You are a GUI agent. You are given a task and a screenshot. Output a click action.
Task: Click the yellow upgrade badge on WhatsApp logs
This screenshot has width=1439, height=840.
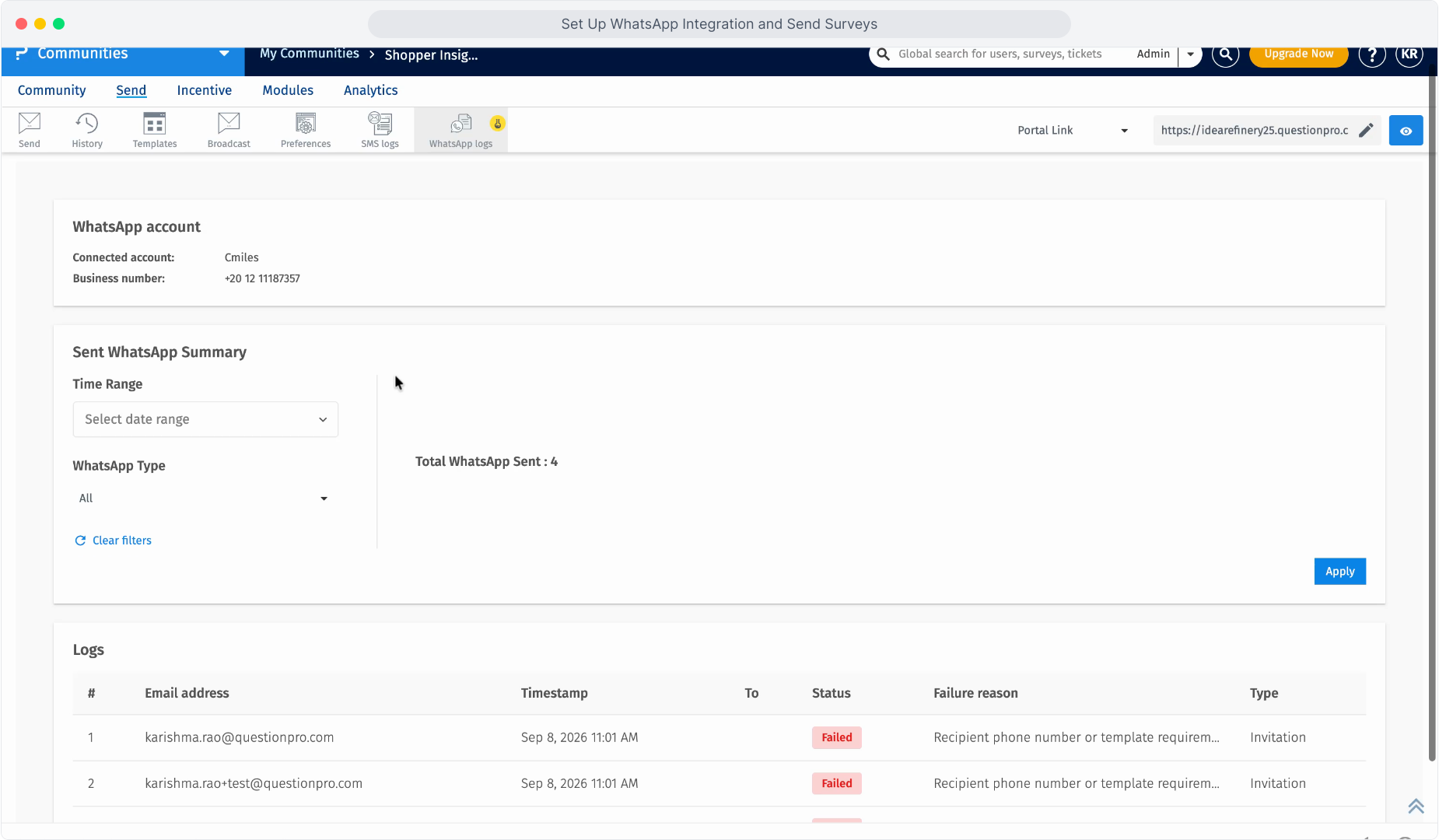tap(498, 123)
